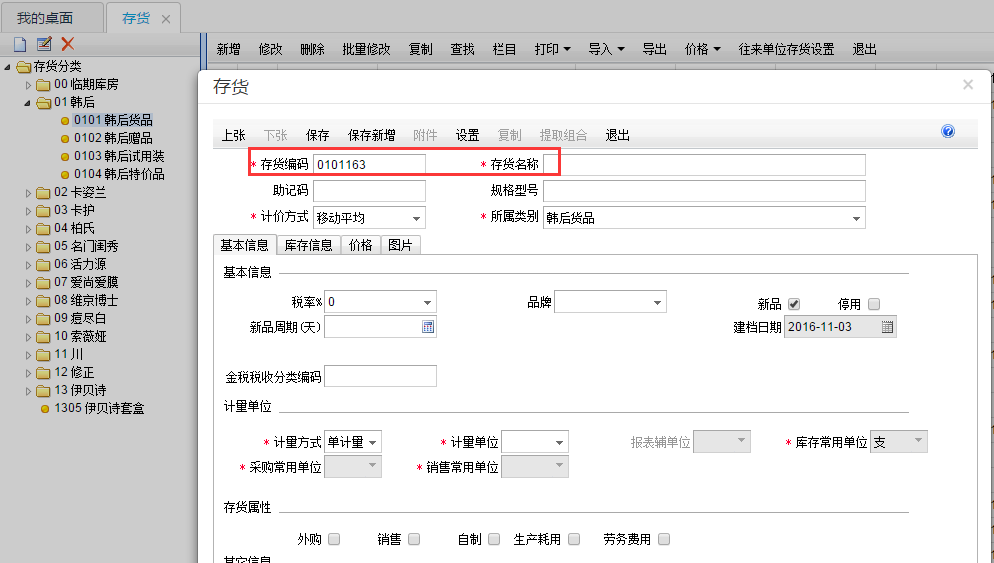This screenshot has height=563, width=994.
Task: Click 保存新增 button
Action: (x=371, y=135)
